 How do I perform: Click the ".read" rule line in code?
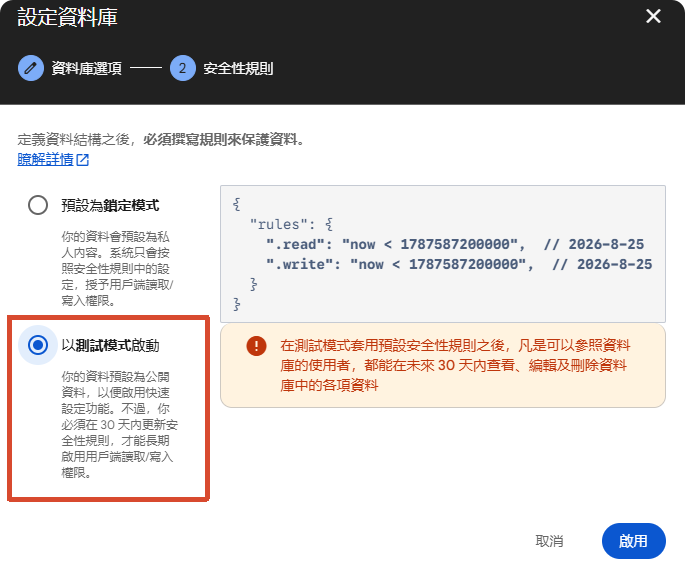tap(455, 244)
